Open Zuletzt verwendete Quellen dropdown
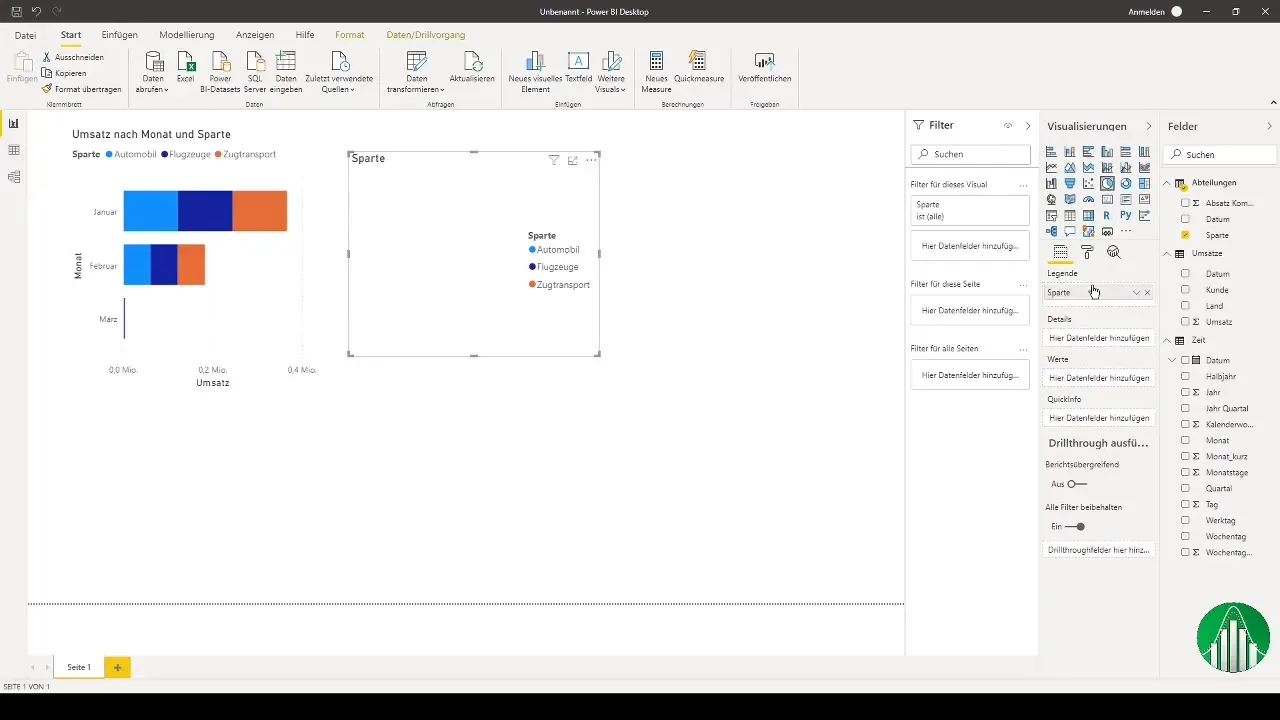 click(340, 72)
